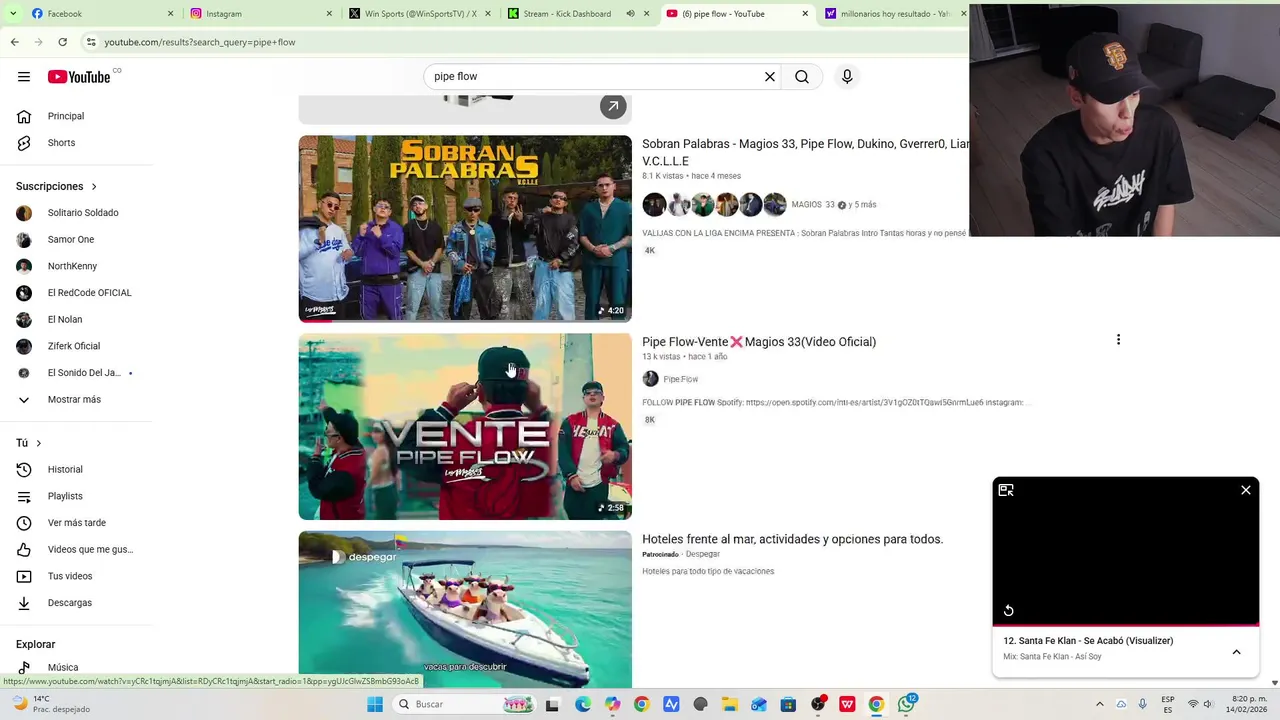The image size is (1280, 720).
Task: Switch to the Facebook tab
Action: [x=102, y=14]
